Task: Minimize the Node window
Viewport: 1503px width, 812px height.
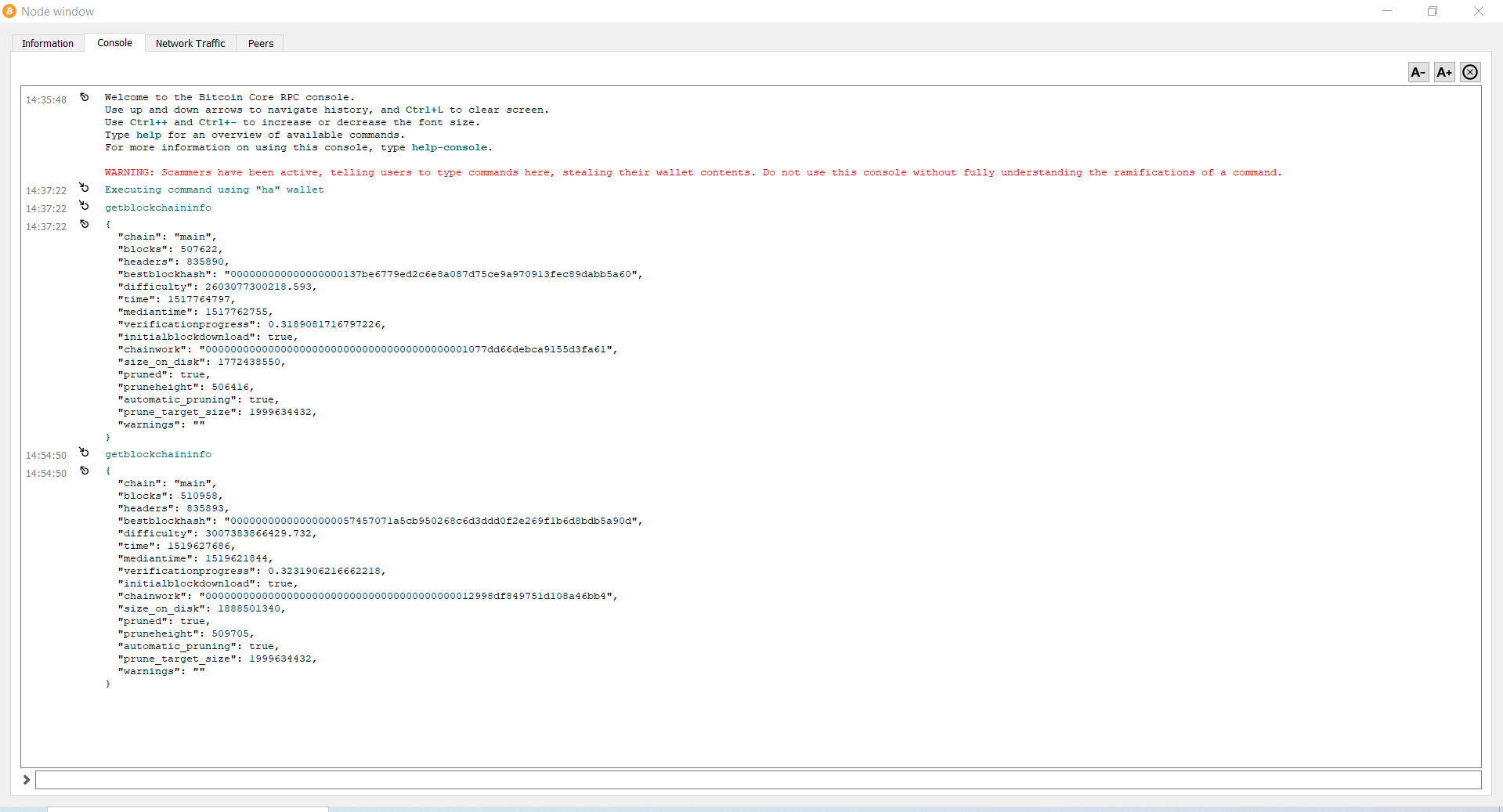Action: point(1387,11)
